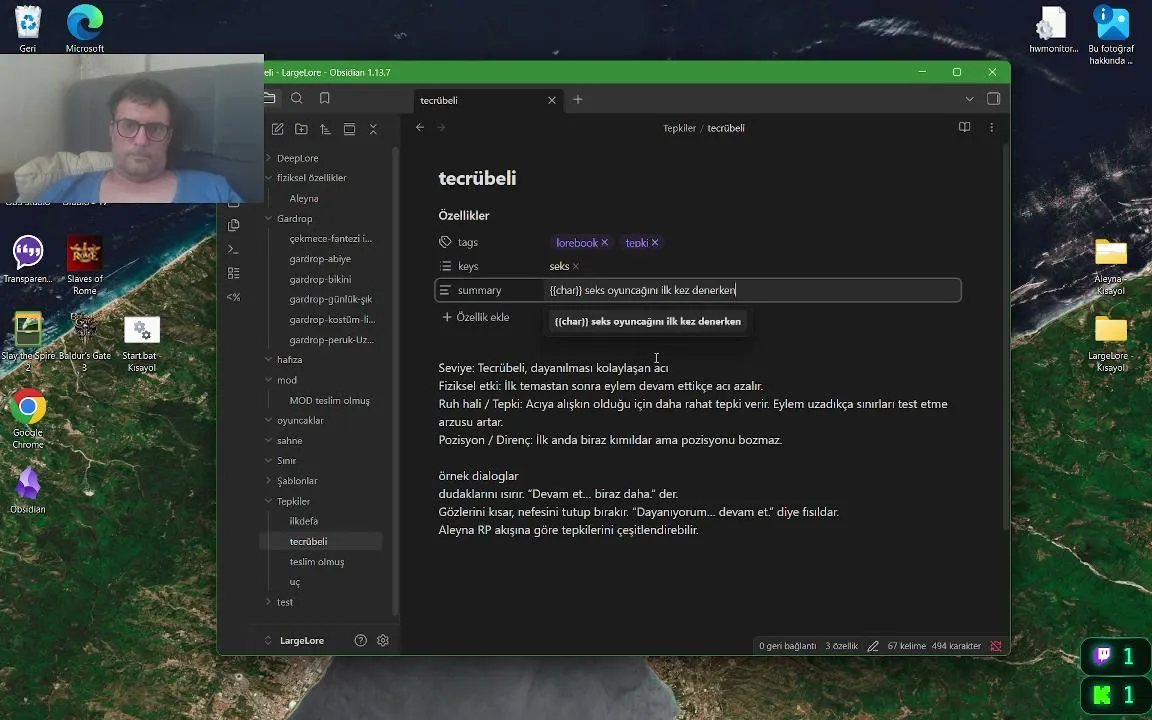Open the Recycle Bin (Geri) desktop icon
Image resolution: width=1152 pixels, height=720 pixels.
(28, 28)
